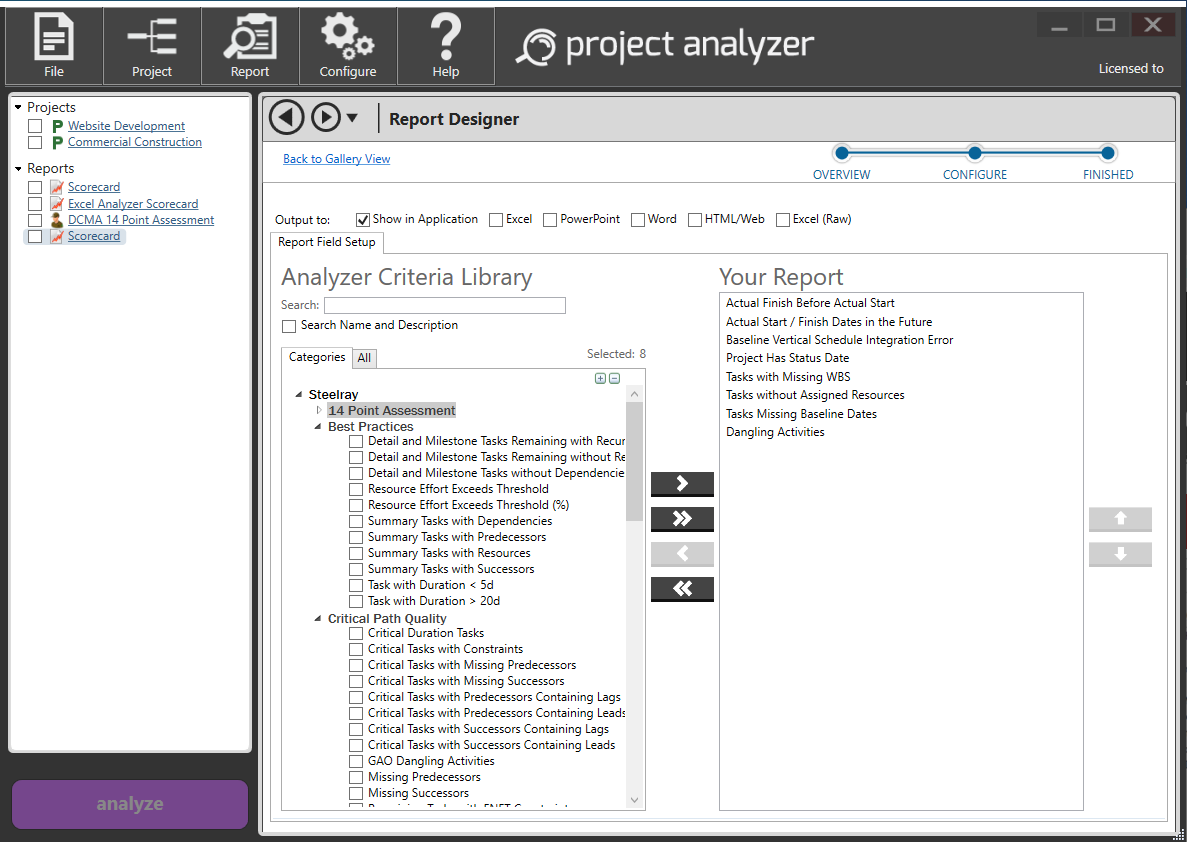Check Task with Duration > 20d criterion

pyautogui.click(x=356, y=601)
